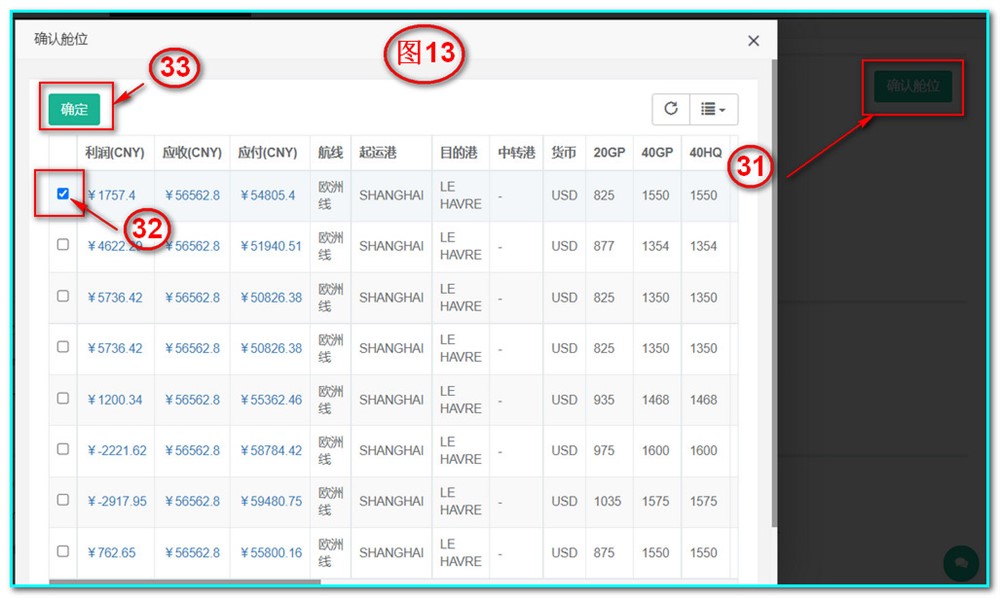Screen dimensions: 1000x598
Task: Click the green 确定 button
Action: pos(74,109)
